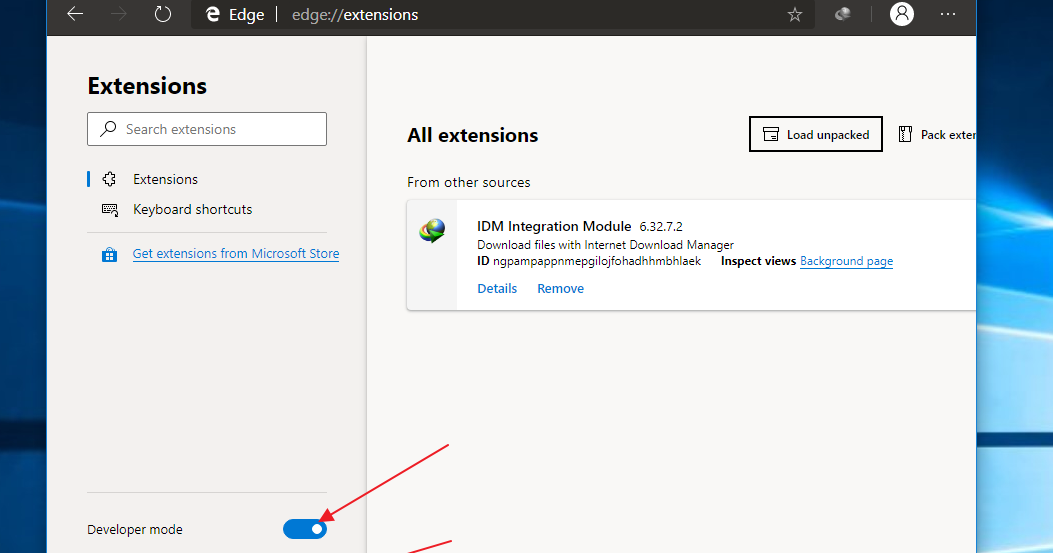Open Details for IDM Integration Module
1053x553 pixels.
click(497, 288)
